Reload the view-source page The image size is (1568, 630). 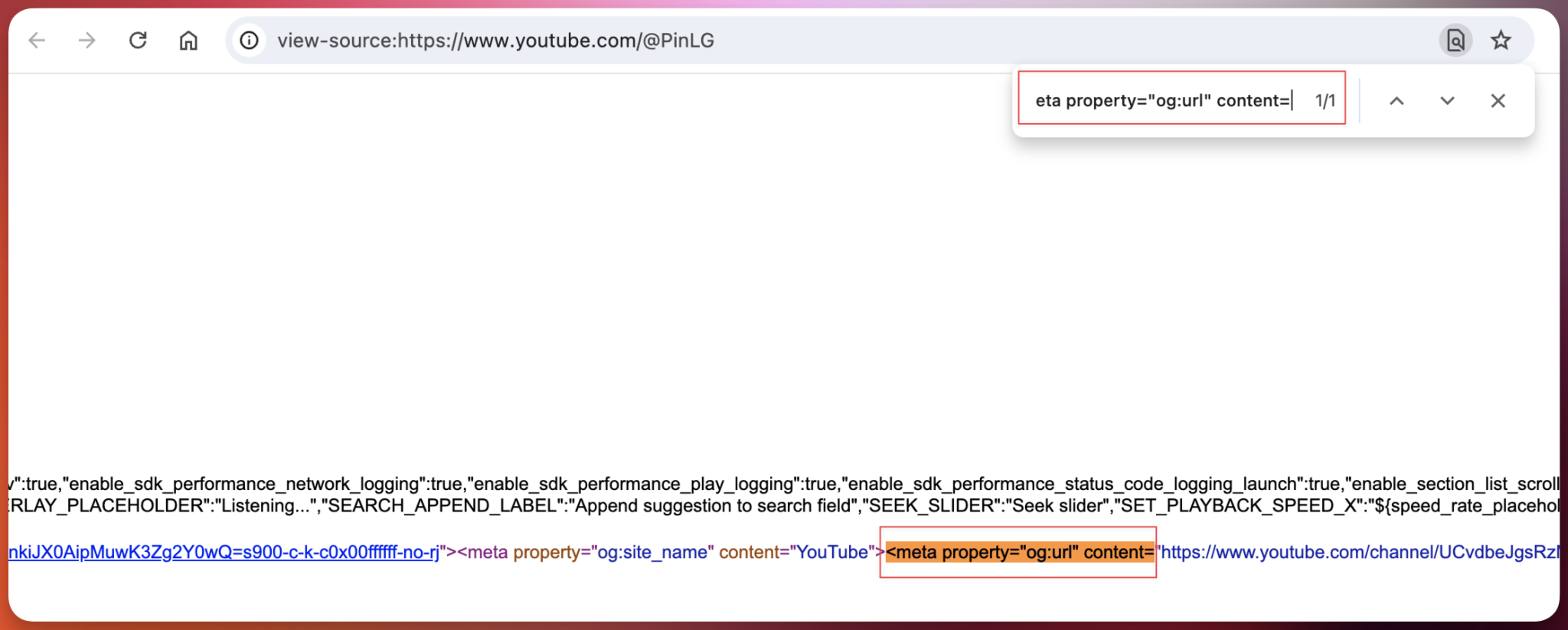[x=138, y=41]
